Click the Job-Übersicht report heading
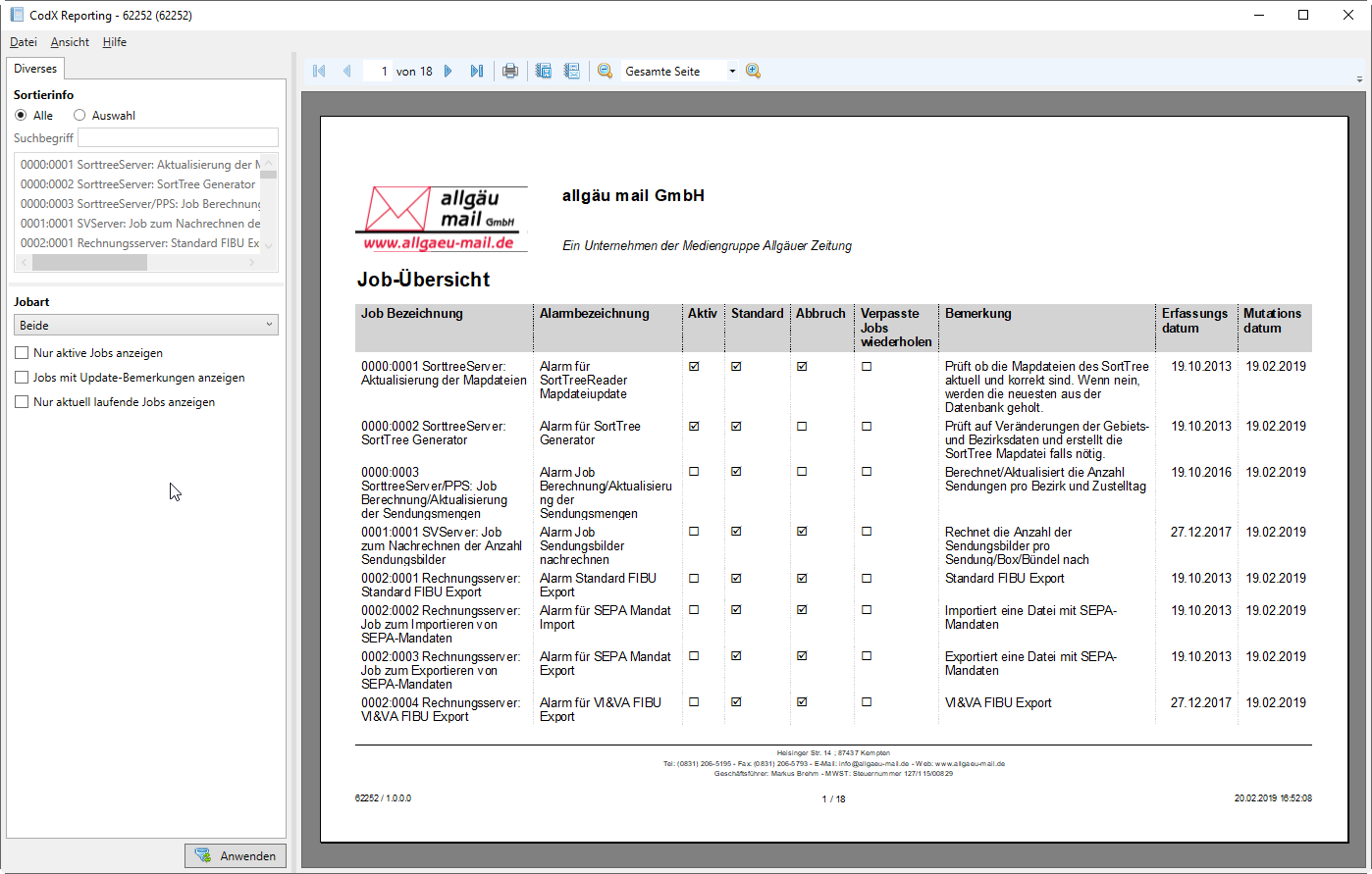 coord(424,280)
